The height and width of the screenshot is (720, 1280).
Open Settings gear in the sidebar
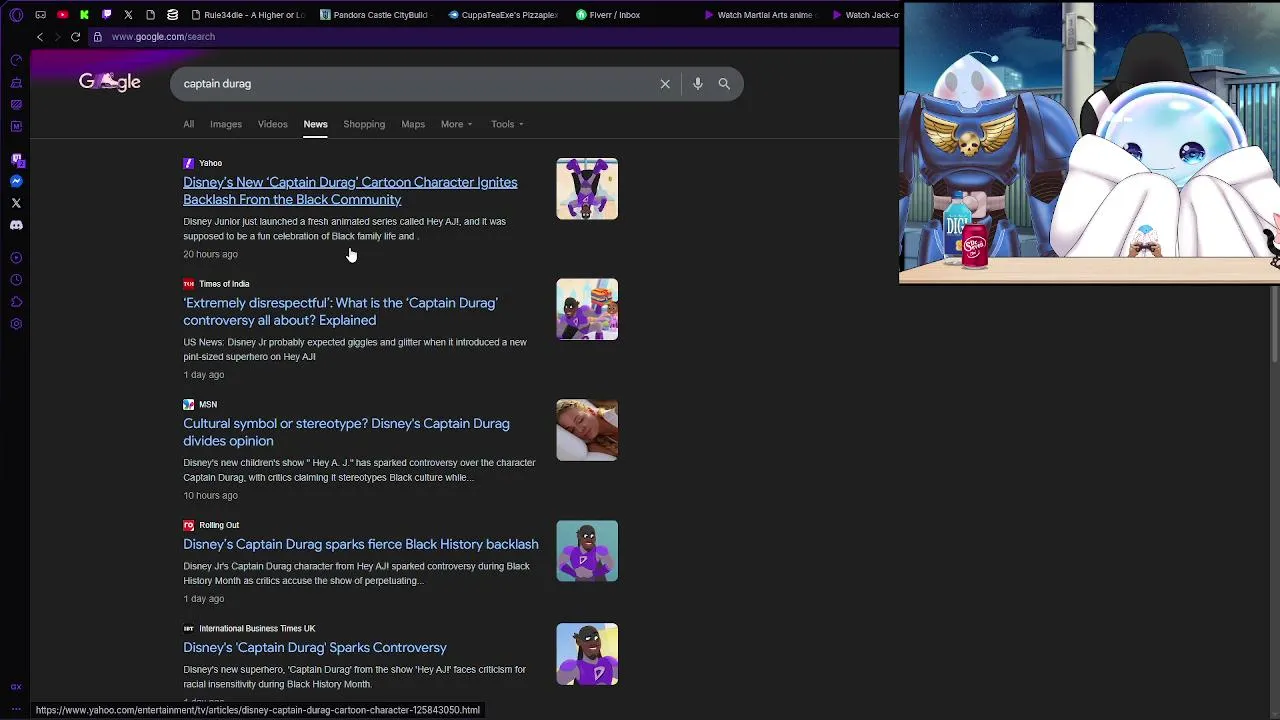[16, 324]
